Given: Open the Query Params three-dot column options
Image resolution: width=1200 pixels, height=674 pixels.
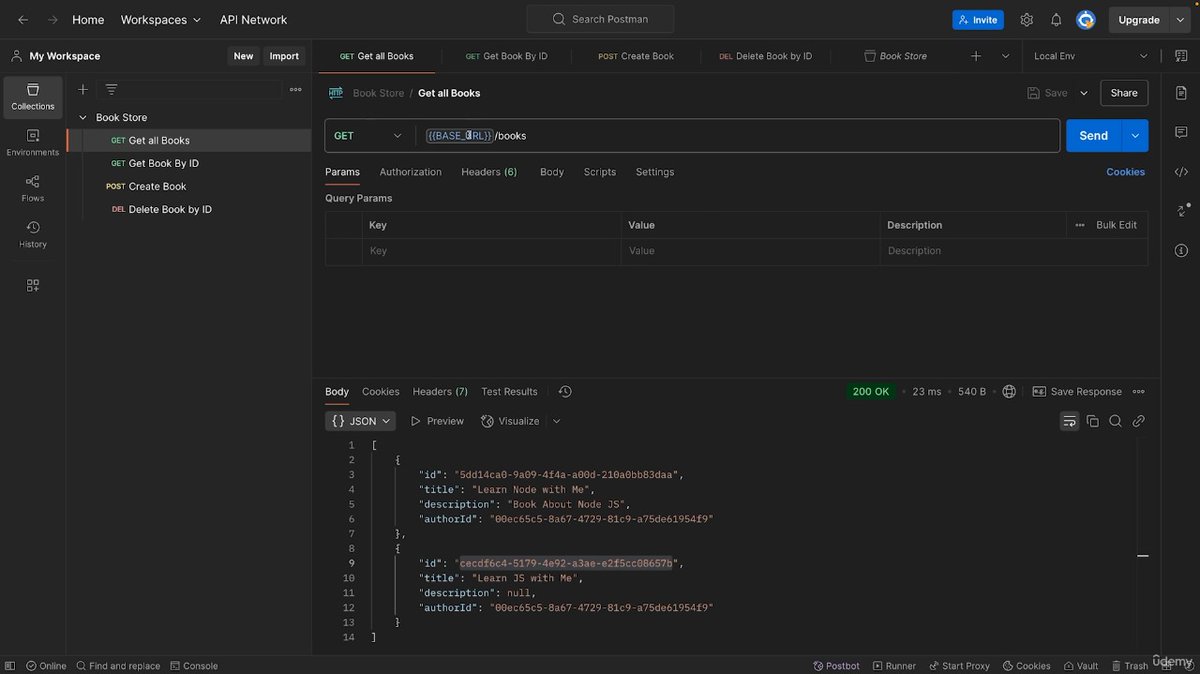Looking at the screenshot, I should point(1080,225).
